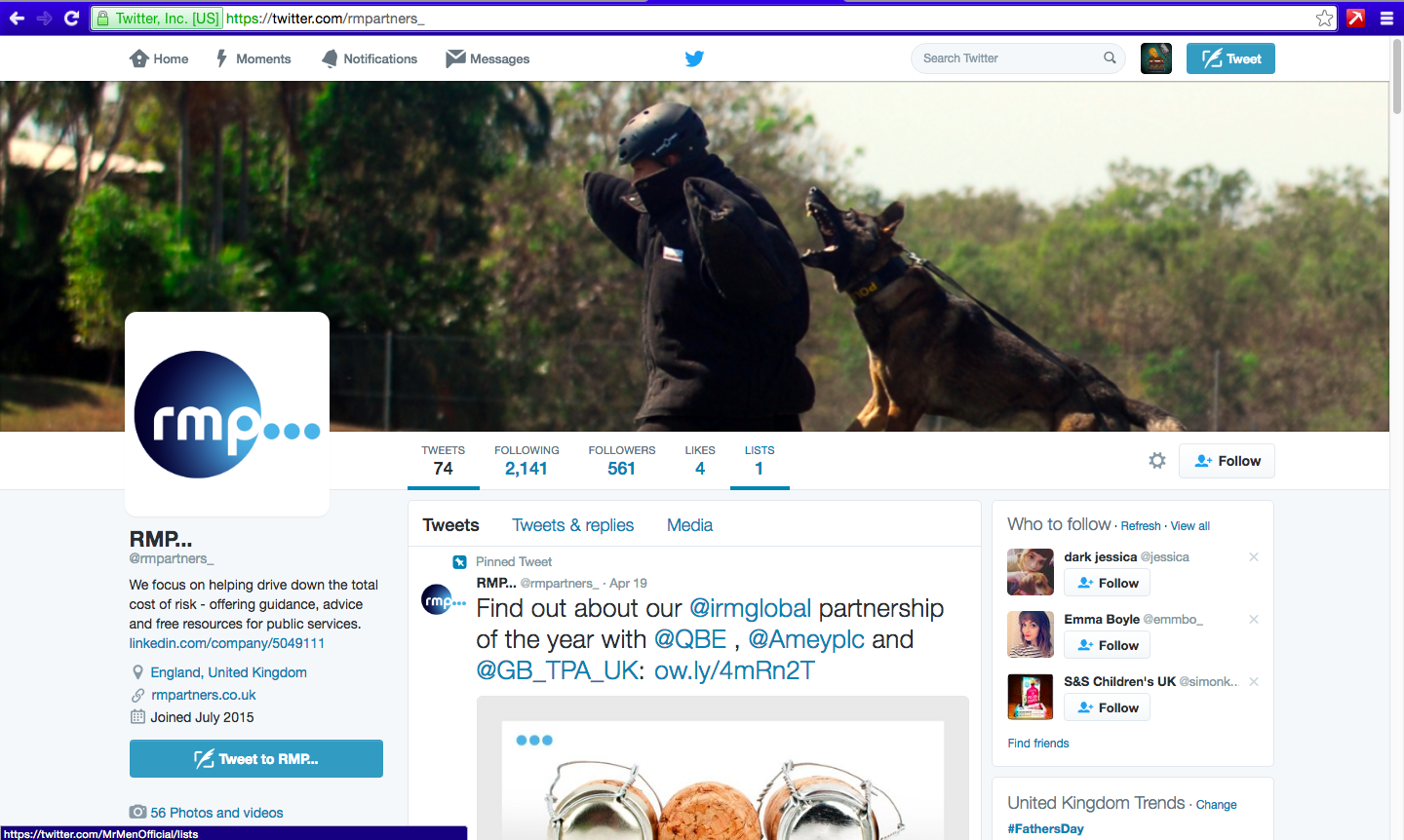The image size is (1404, 840).
Task: View the Lists 1 stat
Action: click(760, 461)
